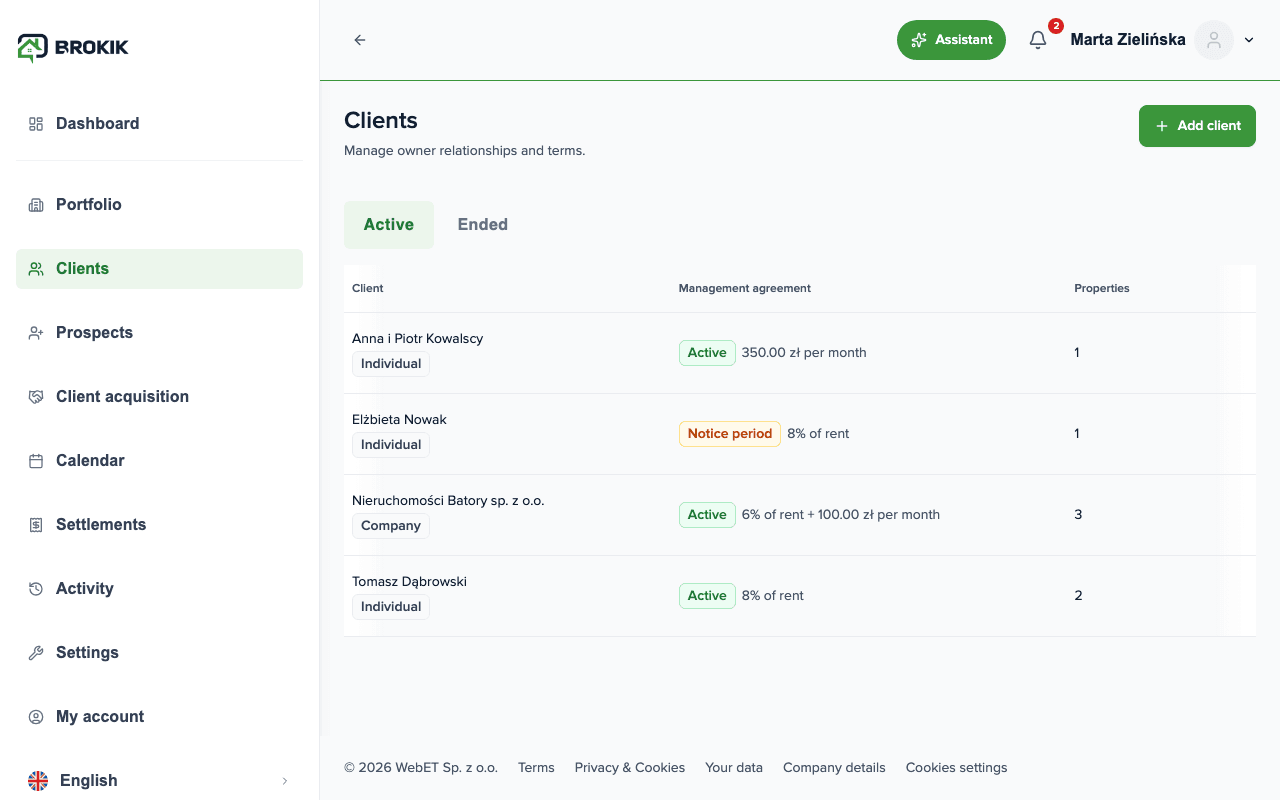Open the Terms link

[536, 768]
